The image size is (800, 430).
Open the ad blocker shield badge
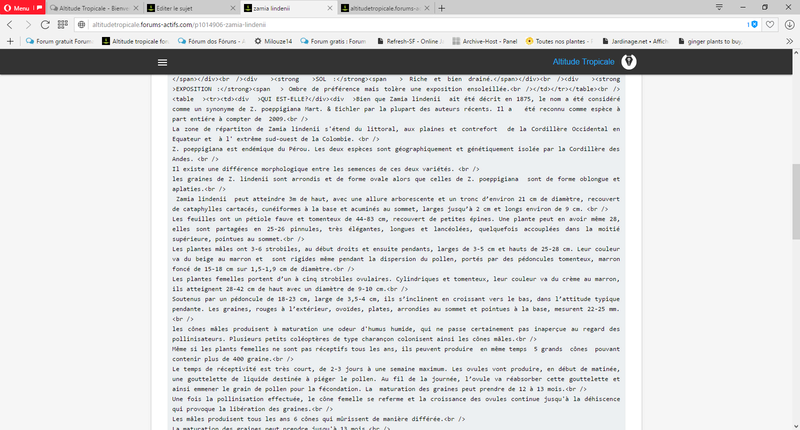point(753,24)
